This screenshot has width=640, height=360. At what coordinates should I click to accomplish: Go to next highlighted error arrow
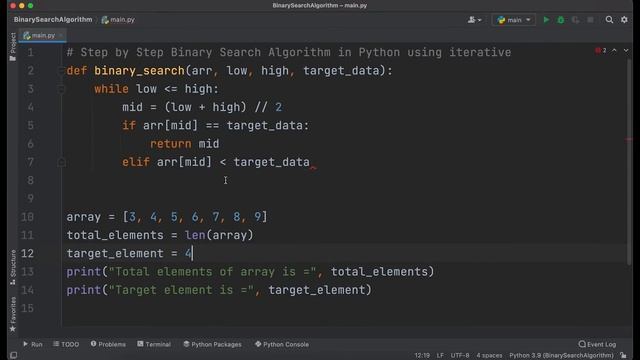[x=626, y=51]
